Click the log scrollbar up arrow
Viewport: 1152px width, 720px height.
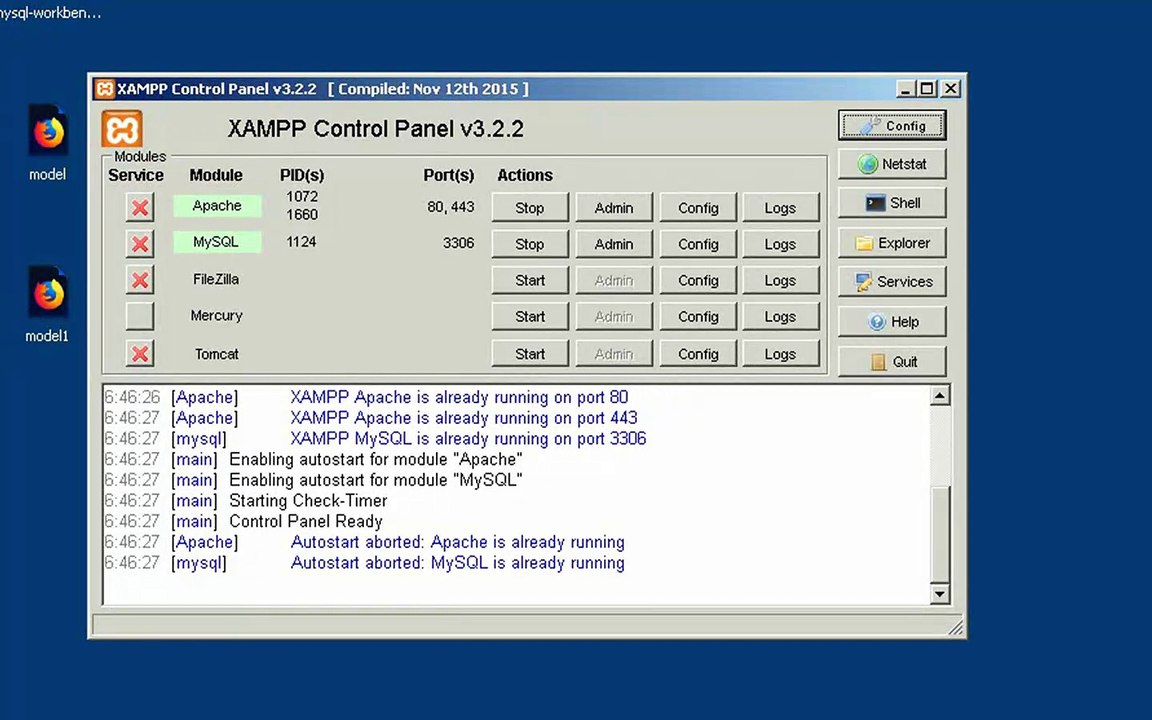940,396
